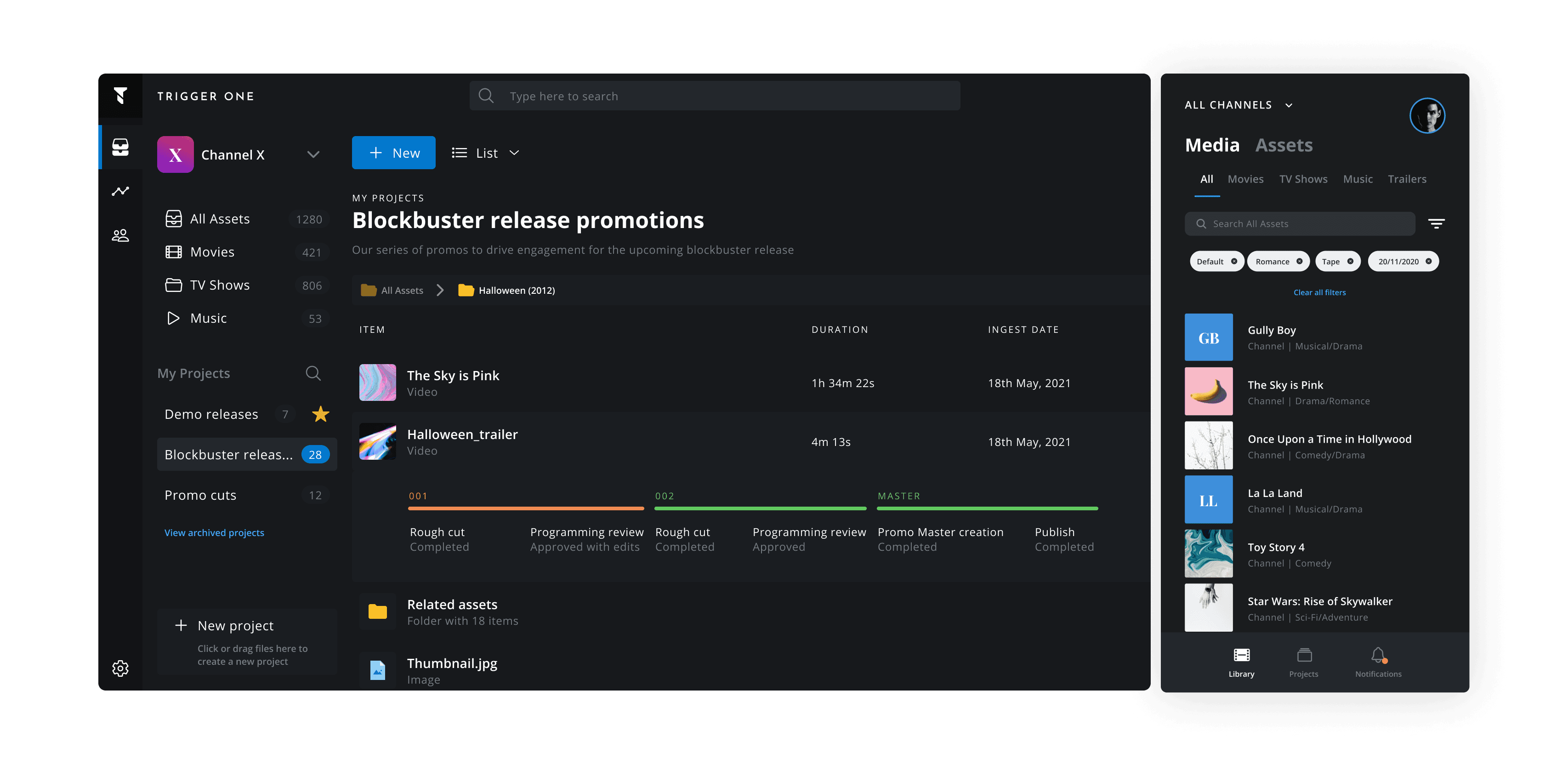Image resolution: width=1568 pixels, height=765 pixels.
Task: Click the 001 orange progress bar
Action: (526, 508)
